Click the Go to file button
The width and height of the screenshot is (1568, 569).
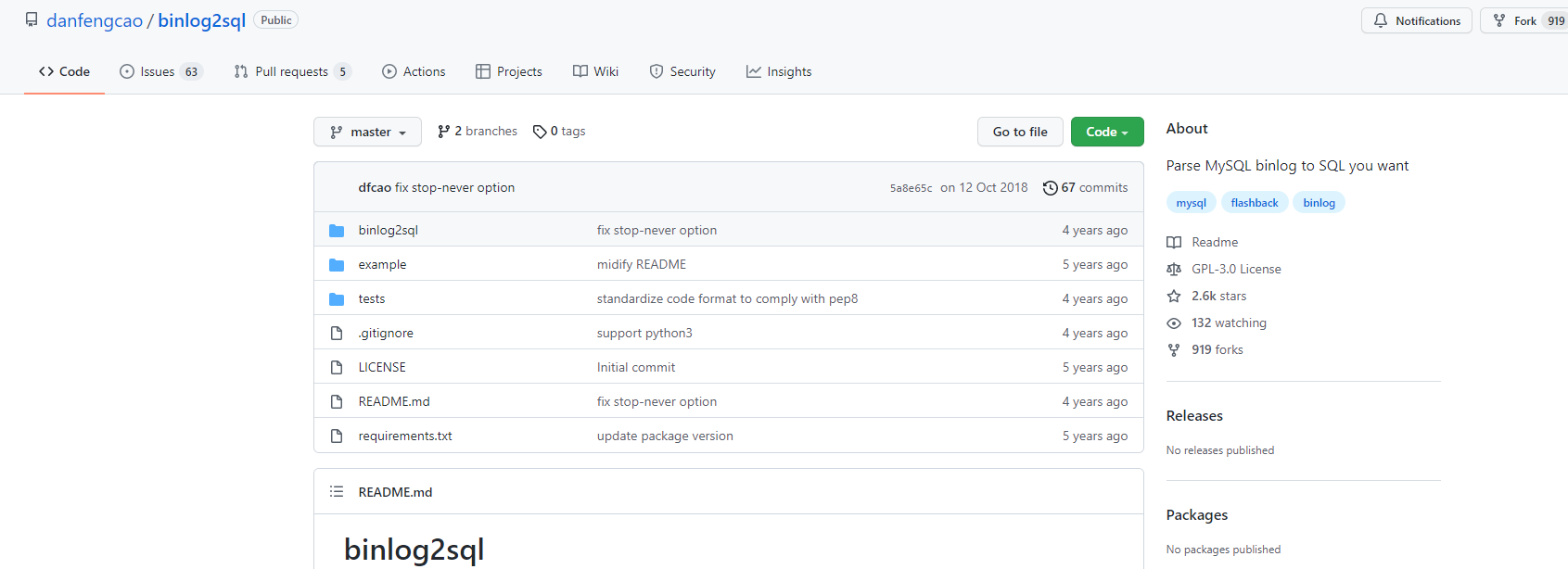coord(1020,132)
